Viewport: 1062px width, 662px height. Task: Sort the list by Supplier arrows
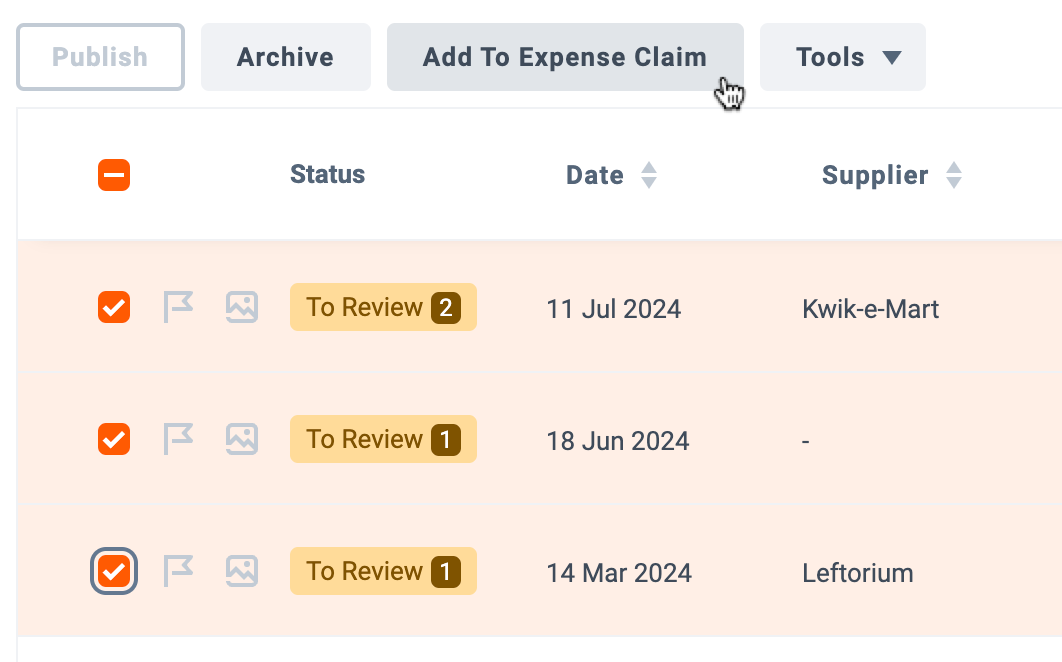point(954,175)
